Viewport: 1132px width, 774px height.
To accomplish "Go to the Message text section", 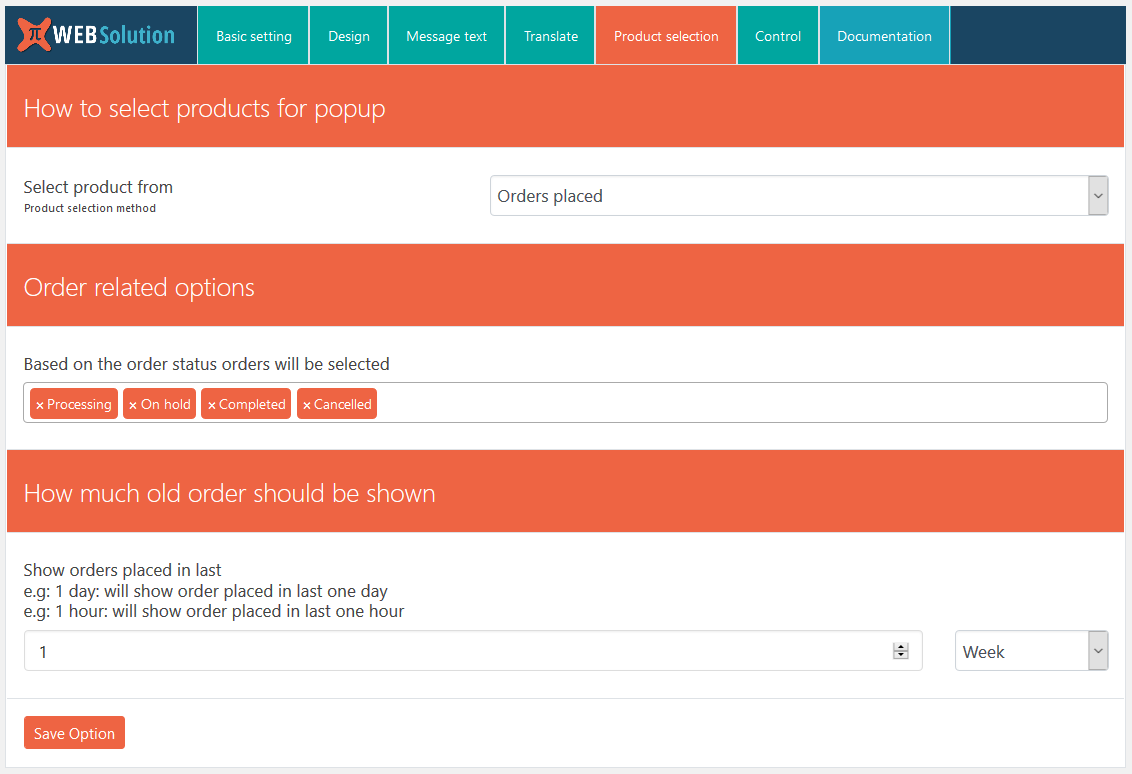I will [446, 35].
